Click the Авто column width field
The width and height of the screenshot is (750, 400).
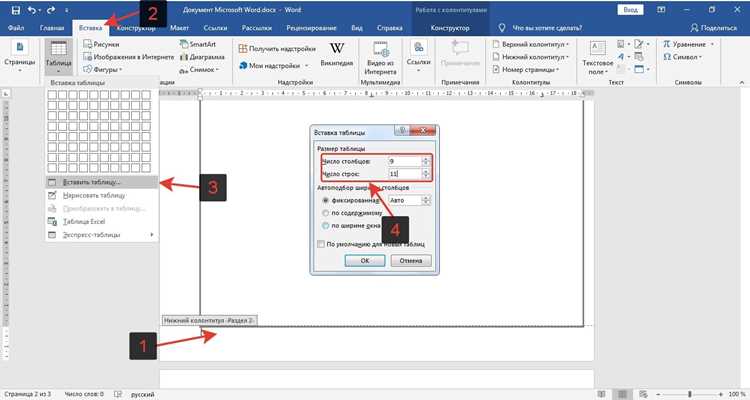click(x=405, y=200)
